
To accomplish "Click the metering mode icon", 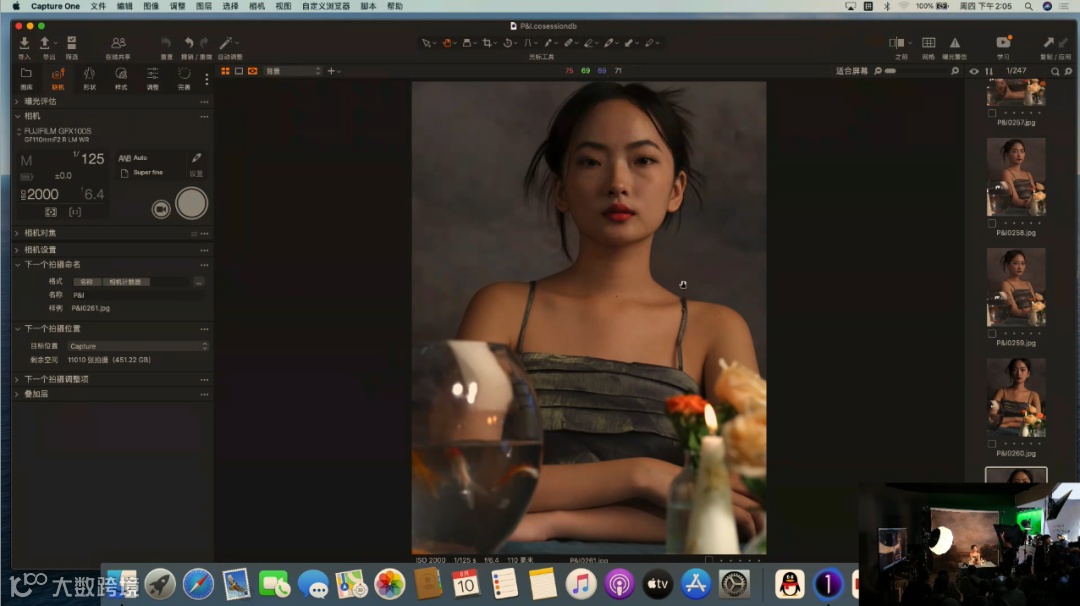I will 51,212.
